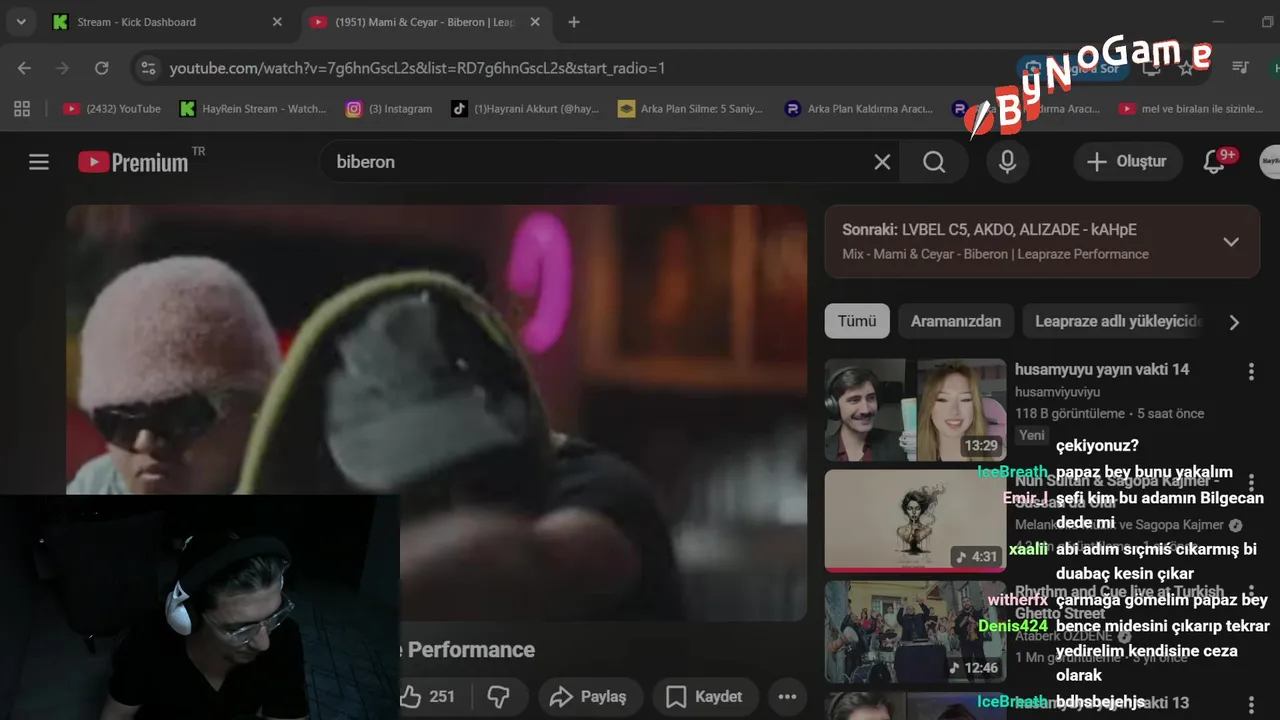The image size is (1280, 720).
Task: Close the Mami & Ceyar YouTube tab
Action: [535, 22]
